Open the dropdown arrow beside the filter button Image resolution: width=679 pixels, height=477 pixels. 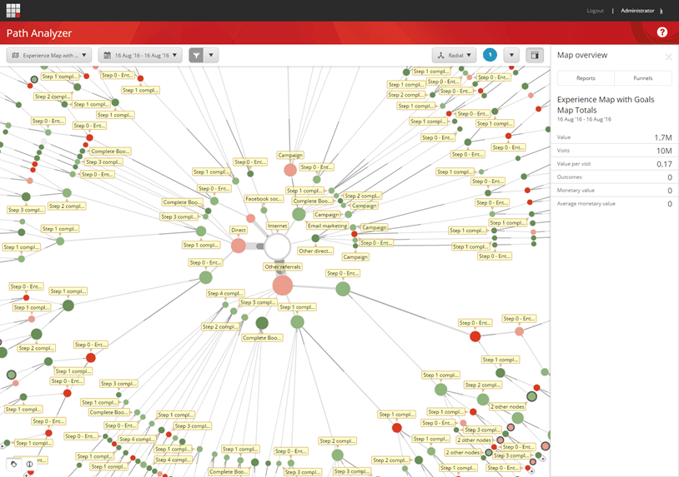point(211,55)
